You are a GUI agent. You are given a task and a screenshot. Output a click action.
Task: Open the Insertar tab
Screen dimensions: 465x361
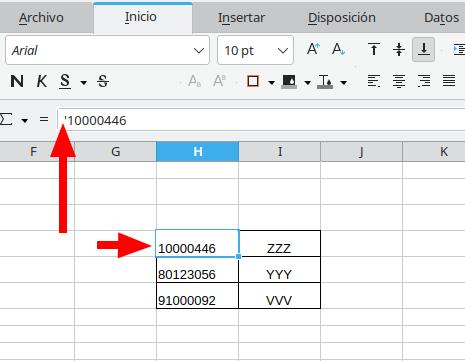point(241,18)
